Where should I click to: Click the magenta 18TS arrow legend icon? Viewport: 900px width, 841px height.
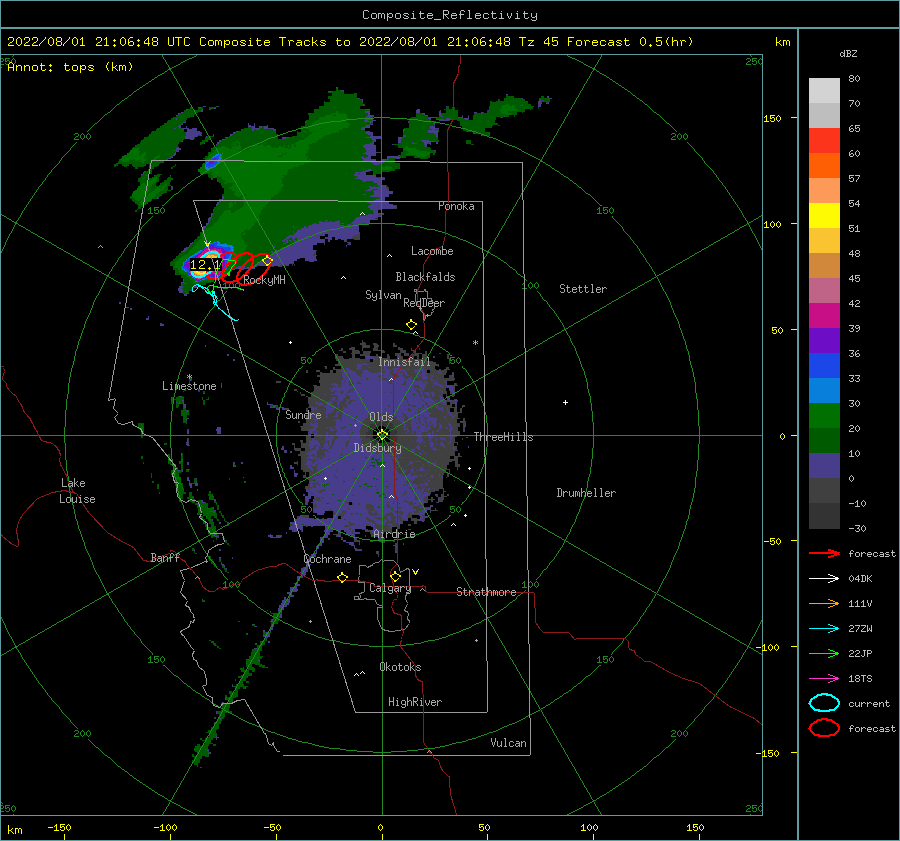tap(824, 679)
